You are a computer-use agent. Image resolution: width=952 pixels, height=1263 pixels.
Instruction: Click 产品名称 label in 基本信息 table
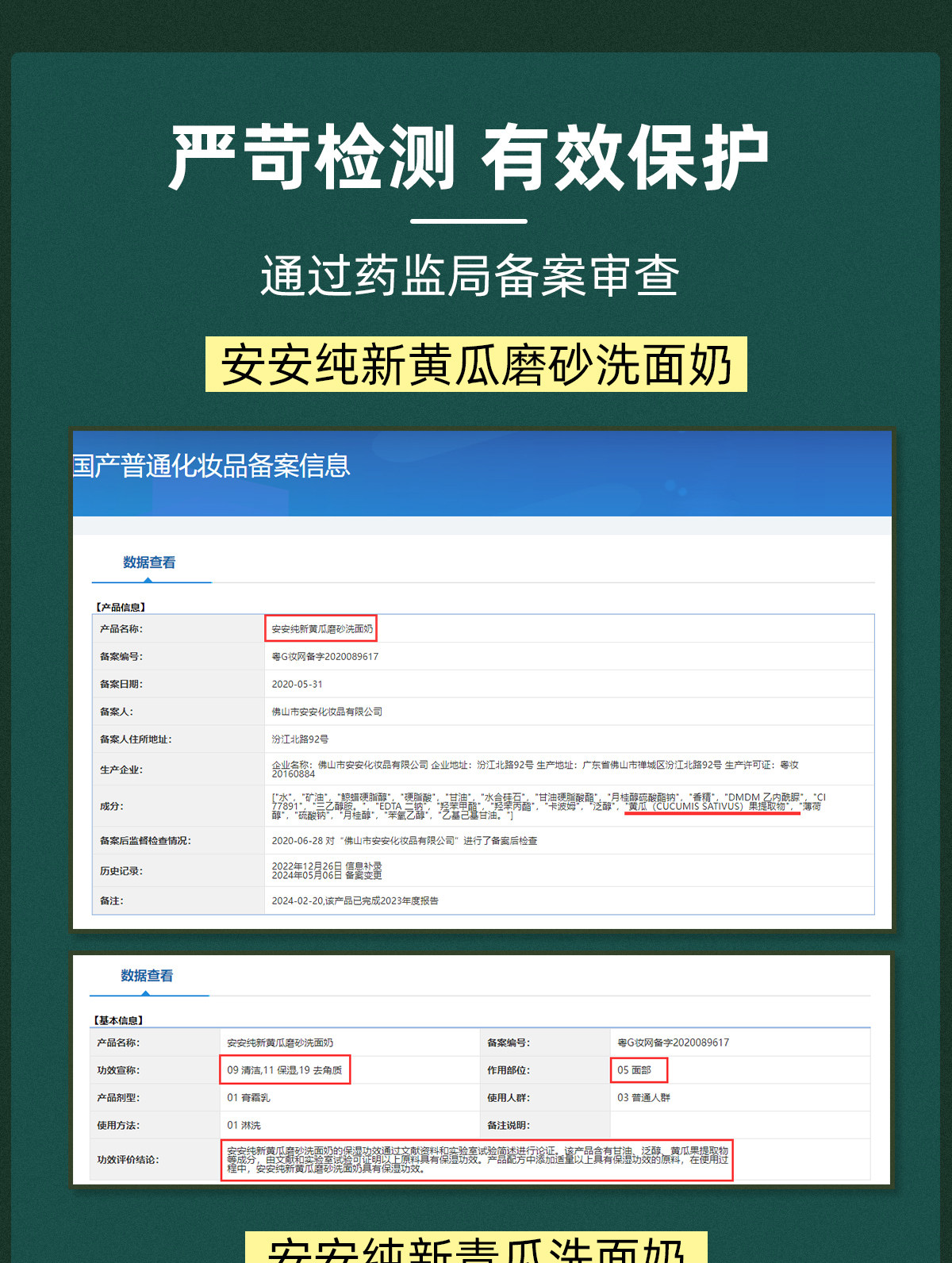pos(118,1042)
